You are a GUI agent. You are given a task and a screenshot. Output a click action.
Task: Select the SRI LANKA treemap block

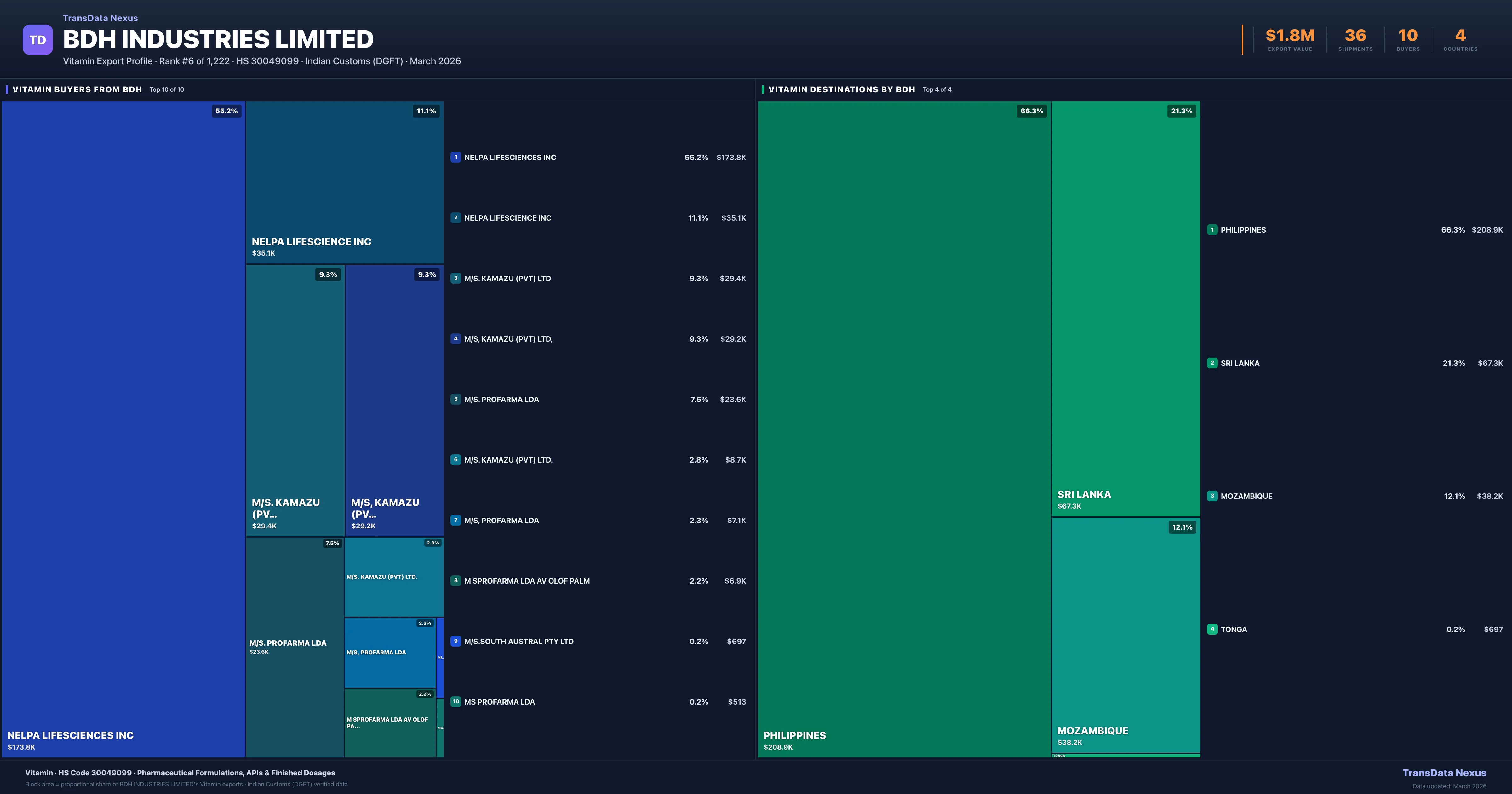[x=1125, y=308]
